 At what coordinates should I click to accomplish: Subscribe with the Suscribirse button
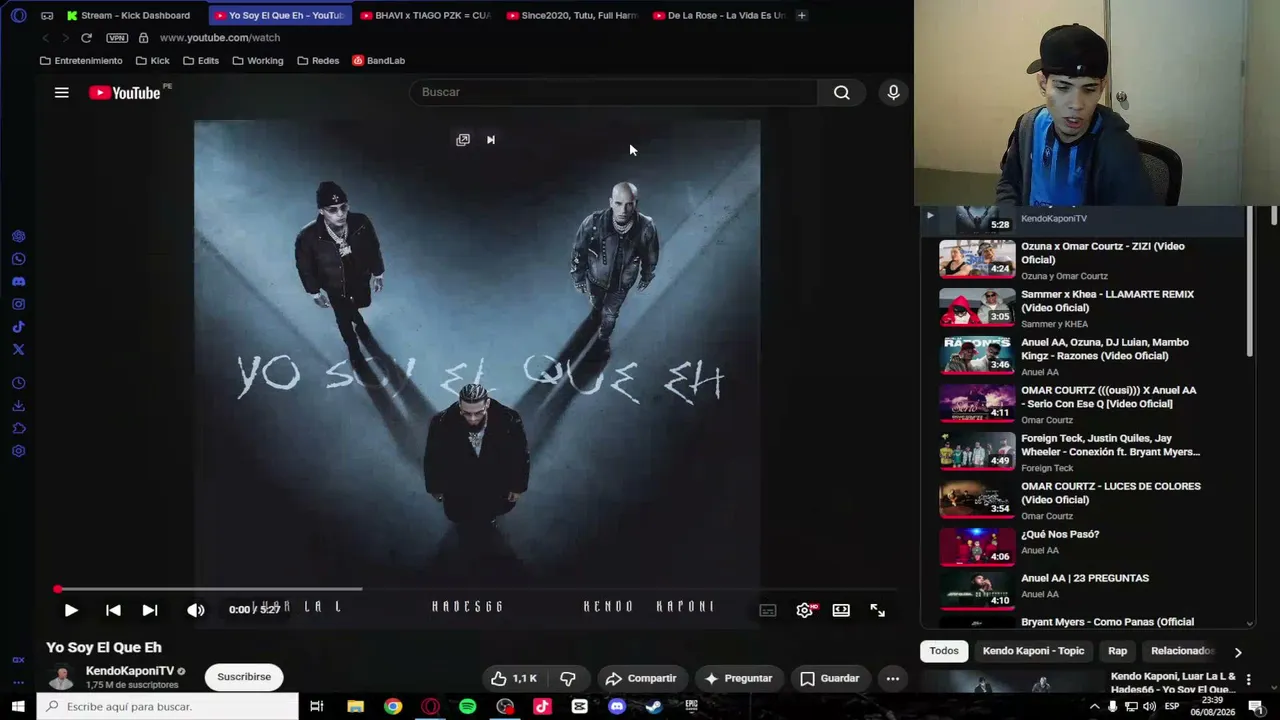(x=244, y=677)
